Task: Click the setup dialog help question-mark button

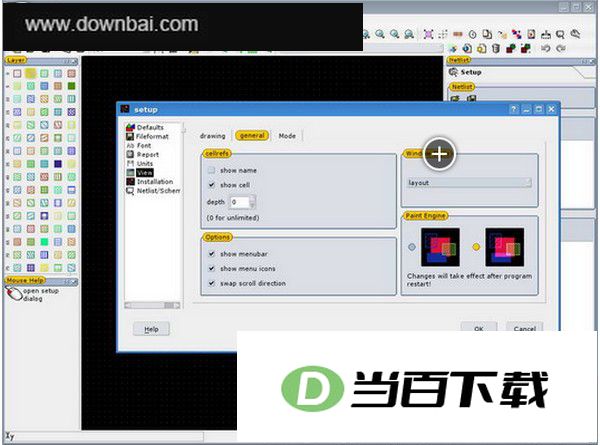Action: click(x=513, y=109)
